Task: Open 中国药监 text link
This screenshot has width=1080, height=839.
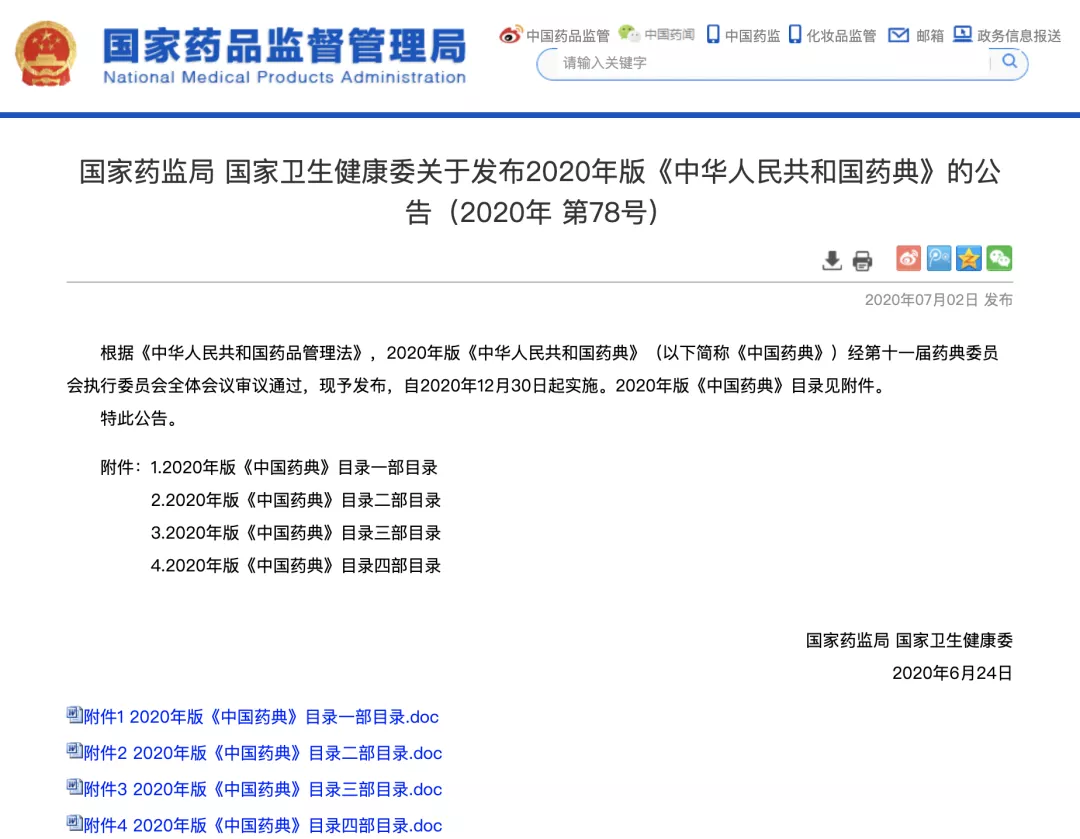Action: tap(752, 36)
